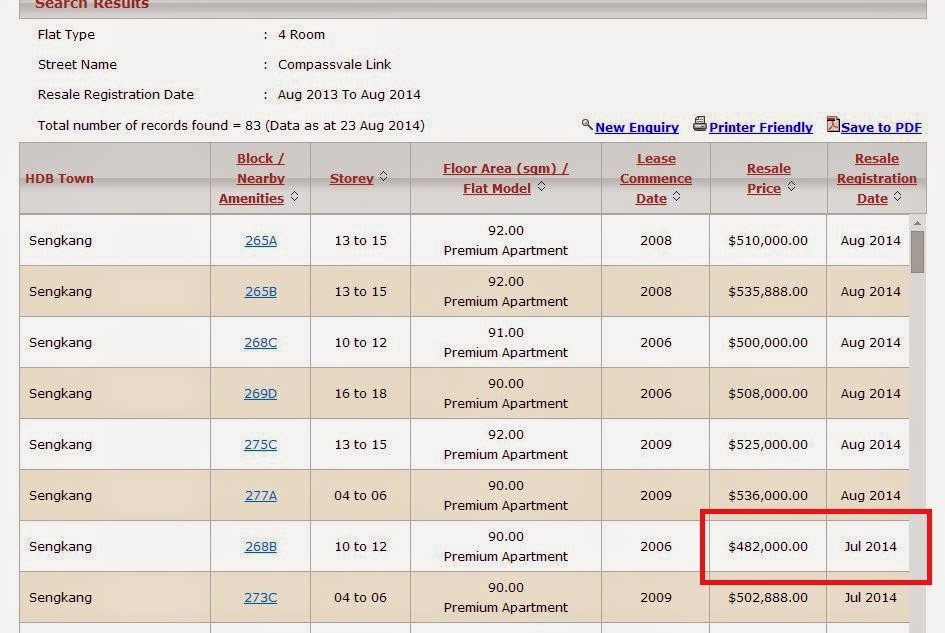Open block 277A amenities link
Screen dimensions: 945x633
click(260, 496)
